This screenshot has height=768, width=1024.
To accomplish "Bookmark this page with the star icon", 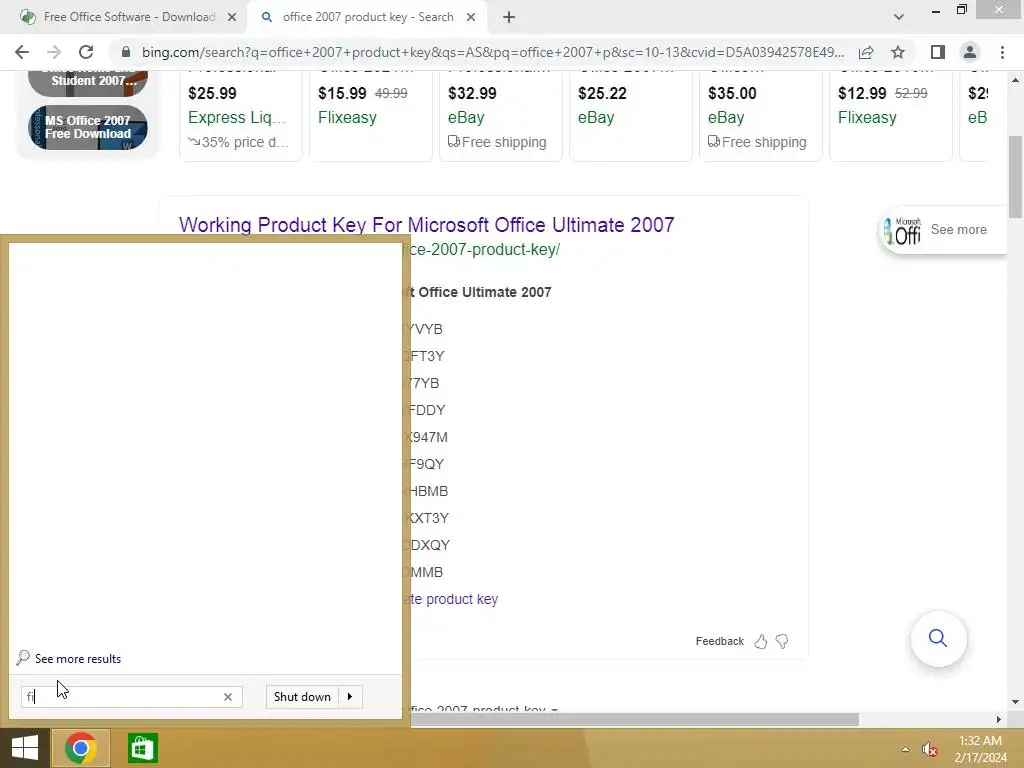I will click(898, 52).
